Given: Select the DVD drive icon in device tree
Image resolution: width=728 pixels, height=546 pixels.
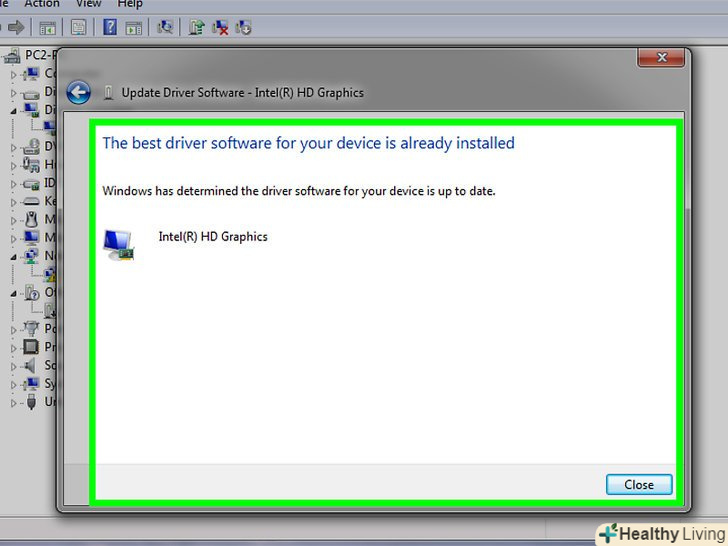Looking at the screenshot, I should [31, 147].
